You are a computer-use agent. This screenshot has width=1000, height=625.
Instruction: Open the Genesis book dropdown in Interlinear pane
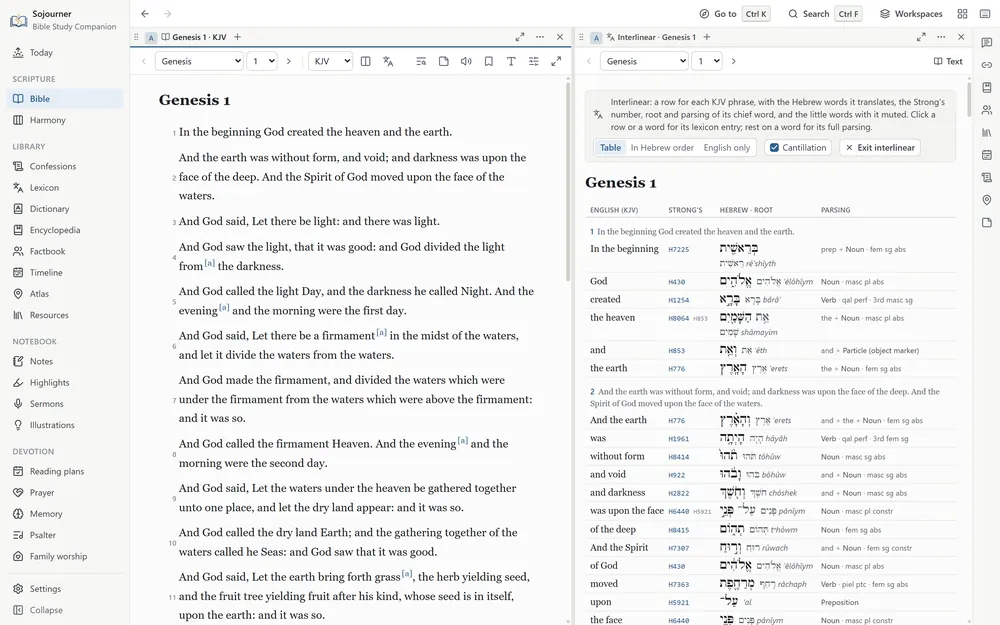644,61
